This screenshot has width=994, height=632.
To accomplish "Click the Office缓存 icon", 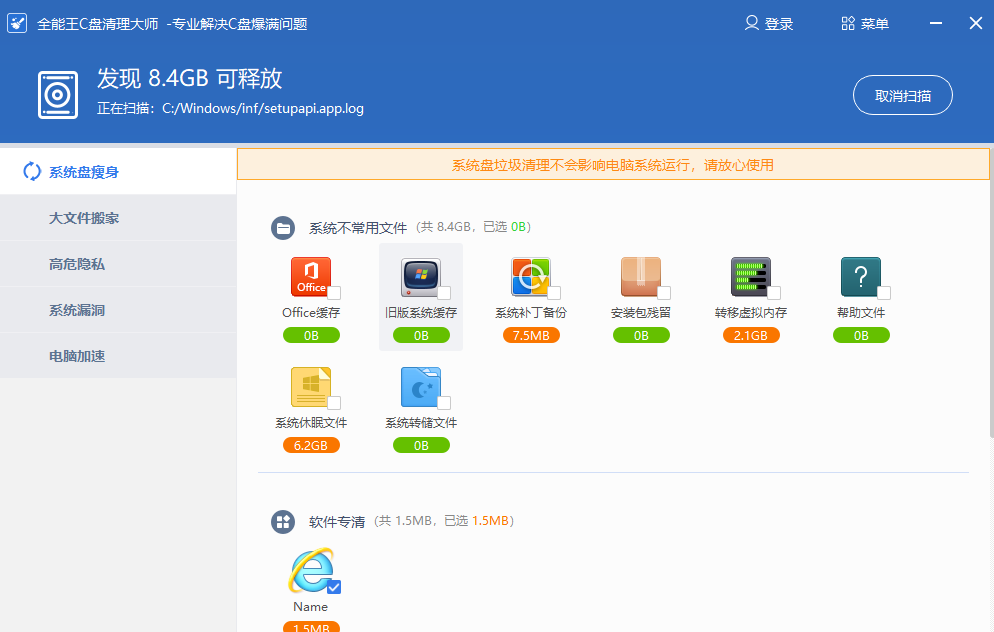I will click(x=310, y=277).
